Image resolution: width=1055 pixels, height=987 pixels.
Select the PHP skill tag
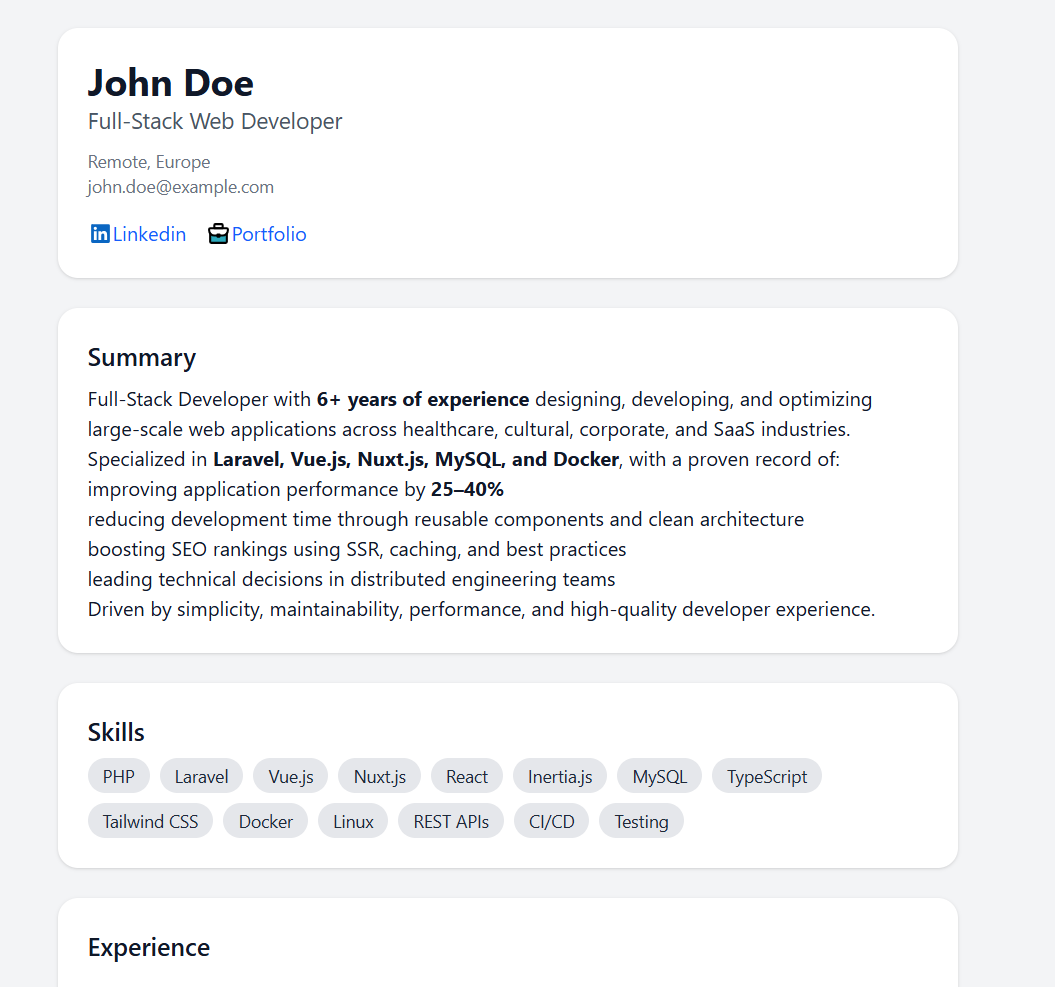(119, 776)
